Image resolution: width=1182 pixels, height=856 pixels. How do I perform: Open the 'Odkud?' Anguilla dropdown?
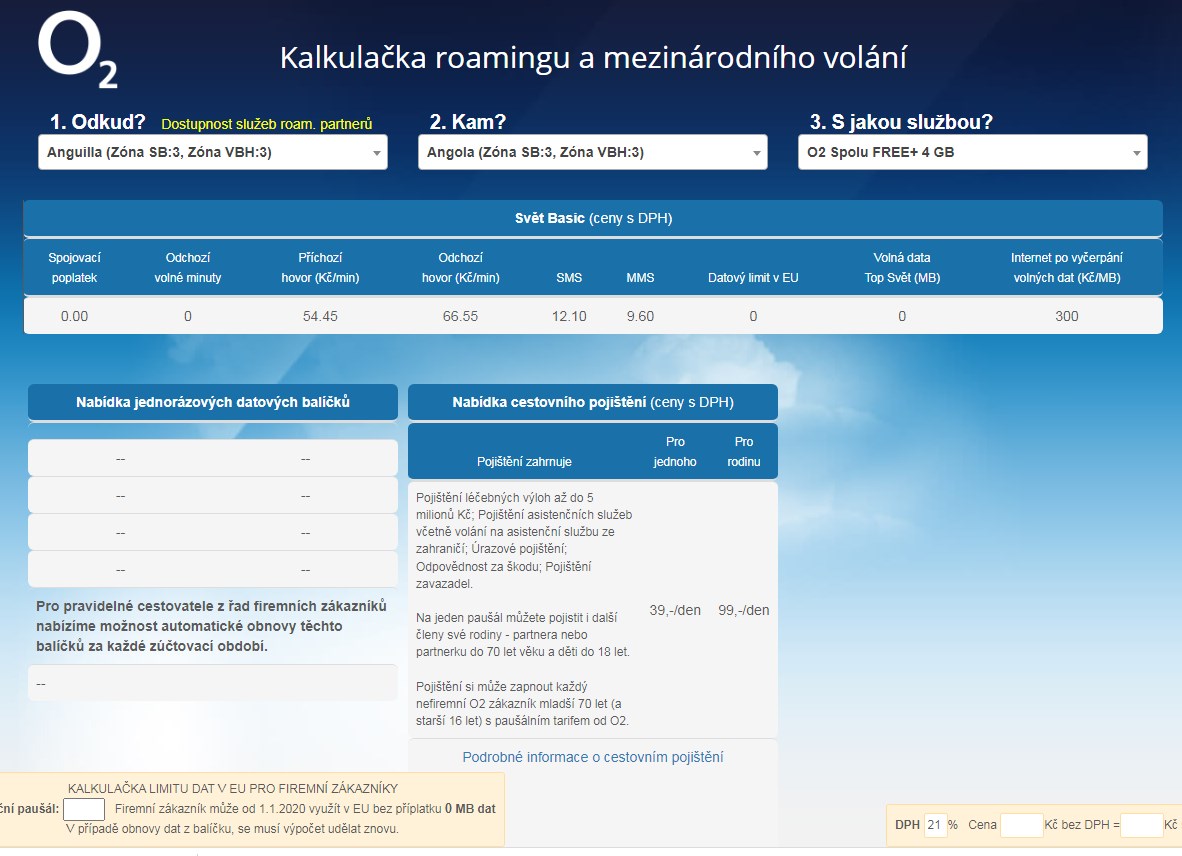[212, 153]
